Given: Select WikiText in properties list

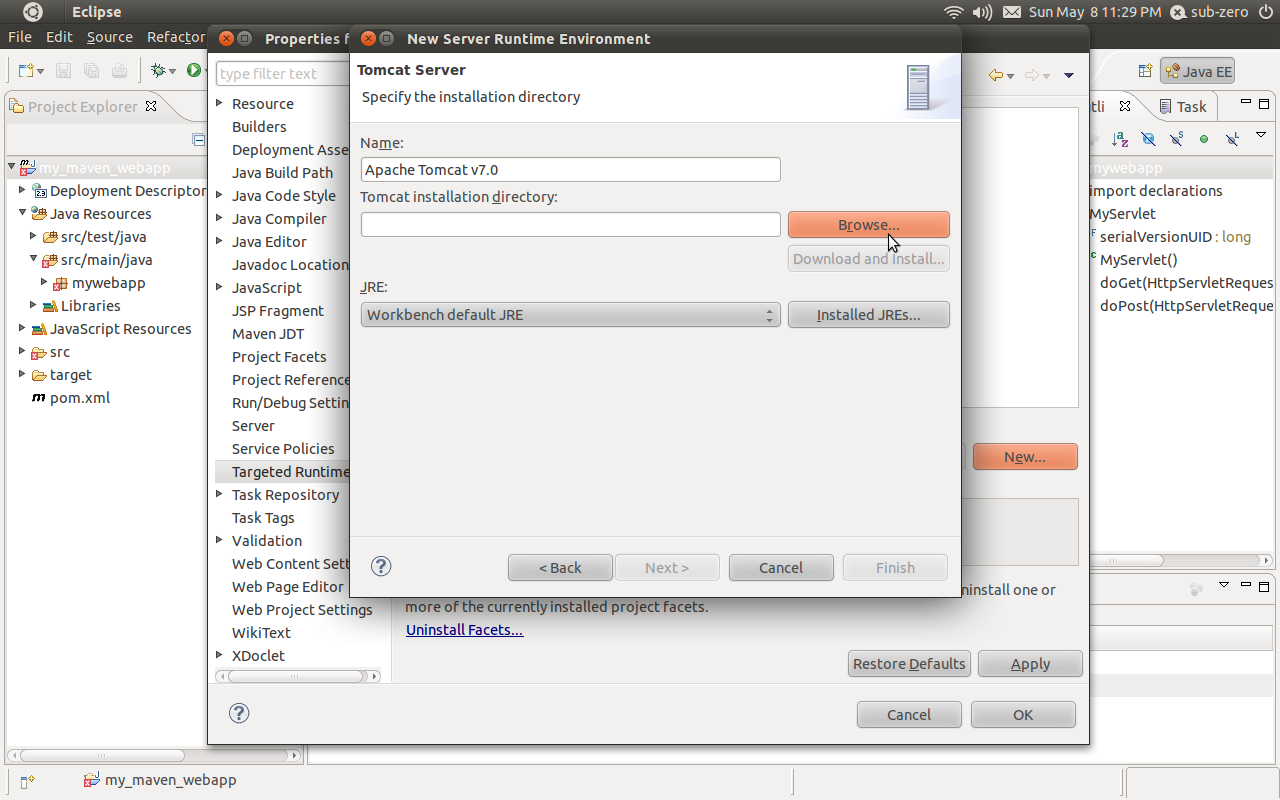Looking at the screenshot, I should coord(261,633).
